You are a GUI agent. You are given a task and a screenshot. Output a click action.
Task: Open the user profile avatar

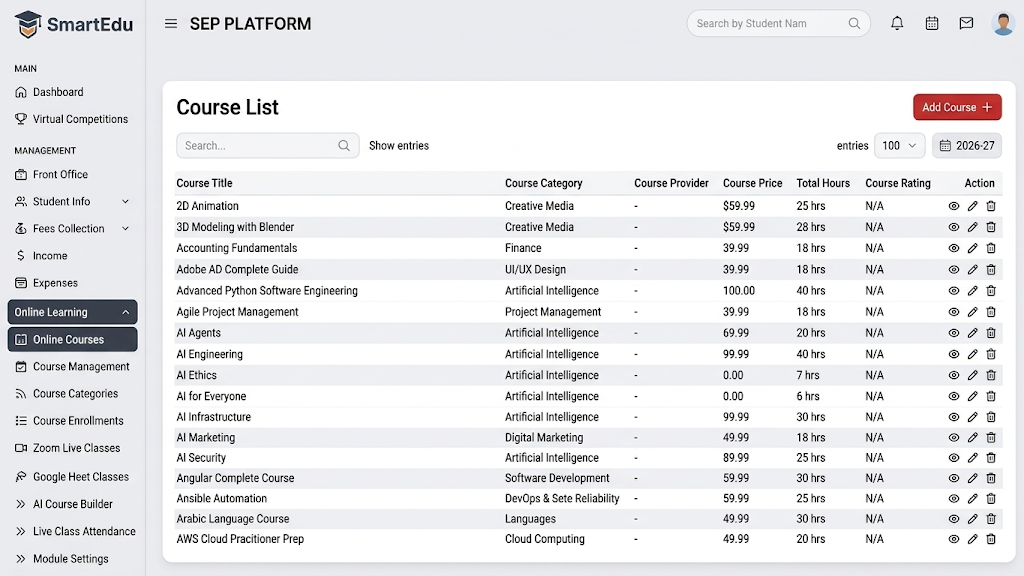click(x=1002, y=24)
